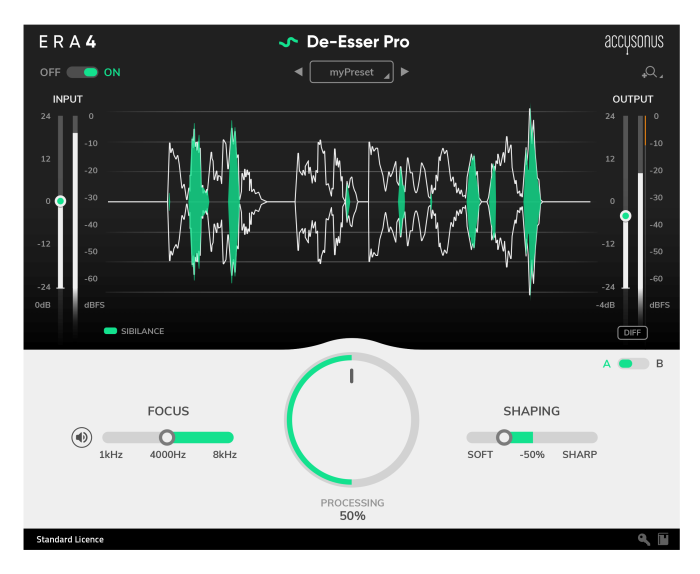700x574 pixels.
Task: Click the 4000Hz focus value
Action: (167, 455)
